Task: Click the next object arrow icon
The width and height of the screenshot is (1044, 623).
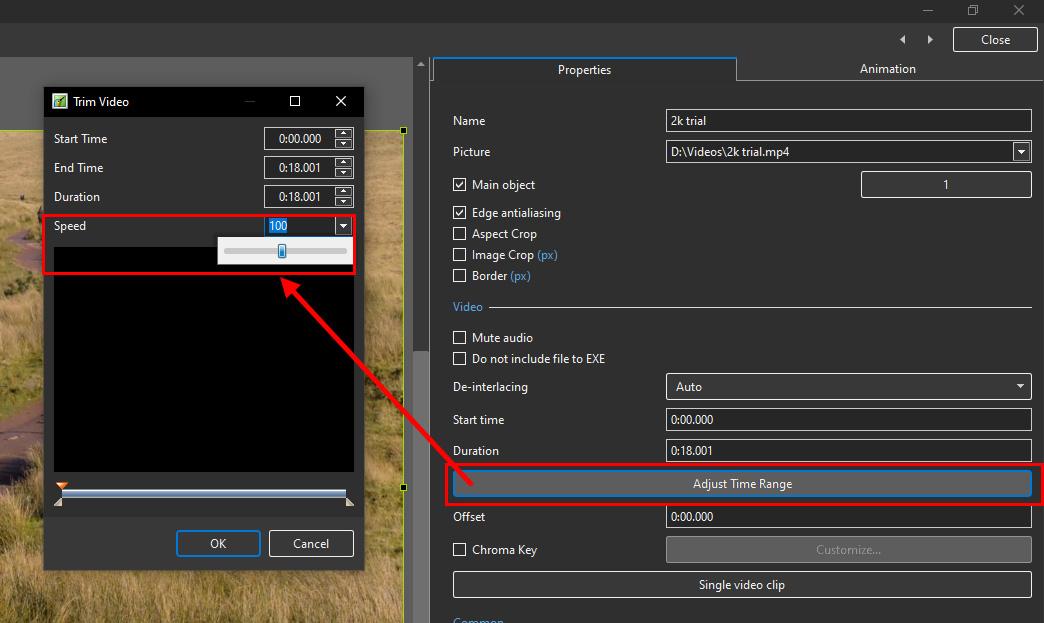Action: 930,40
